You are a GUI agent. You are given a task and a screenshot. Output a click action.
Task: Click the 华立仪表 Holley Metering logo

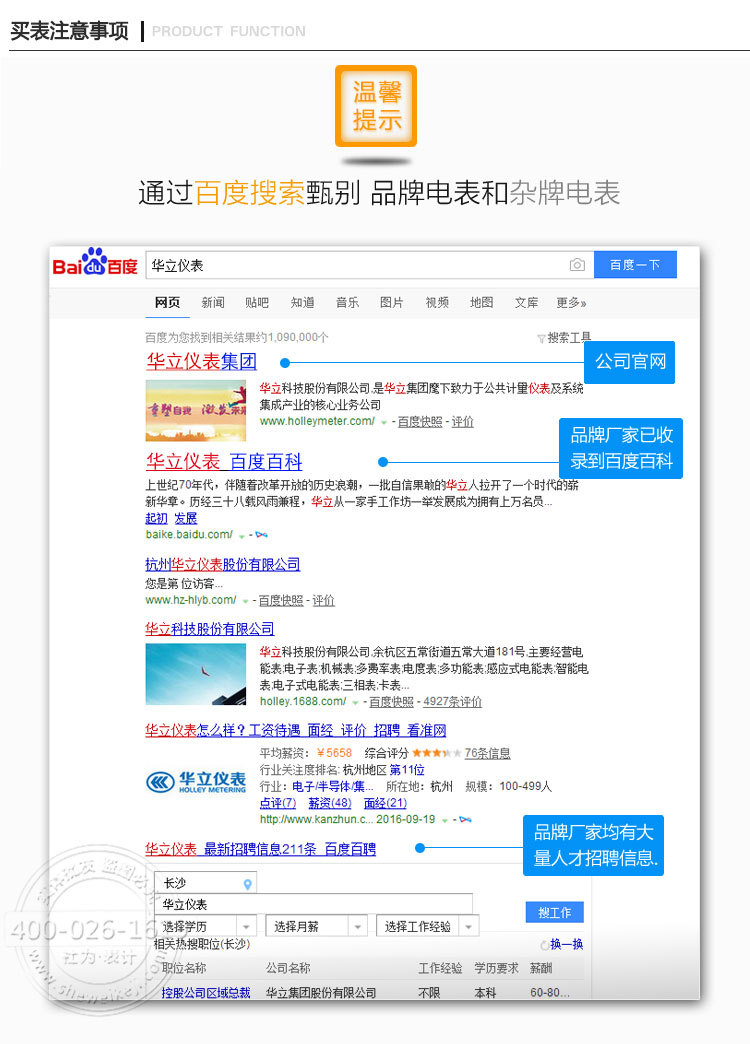click(x=196, y=782)
